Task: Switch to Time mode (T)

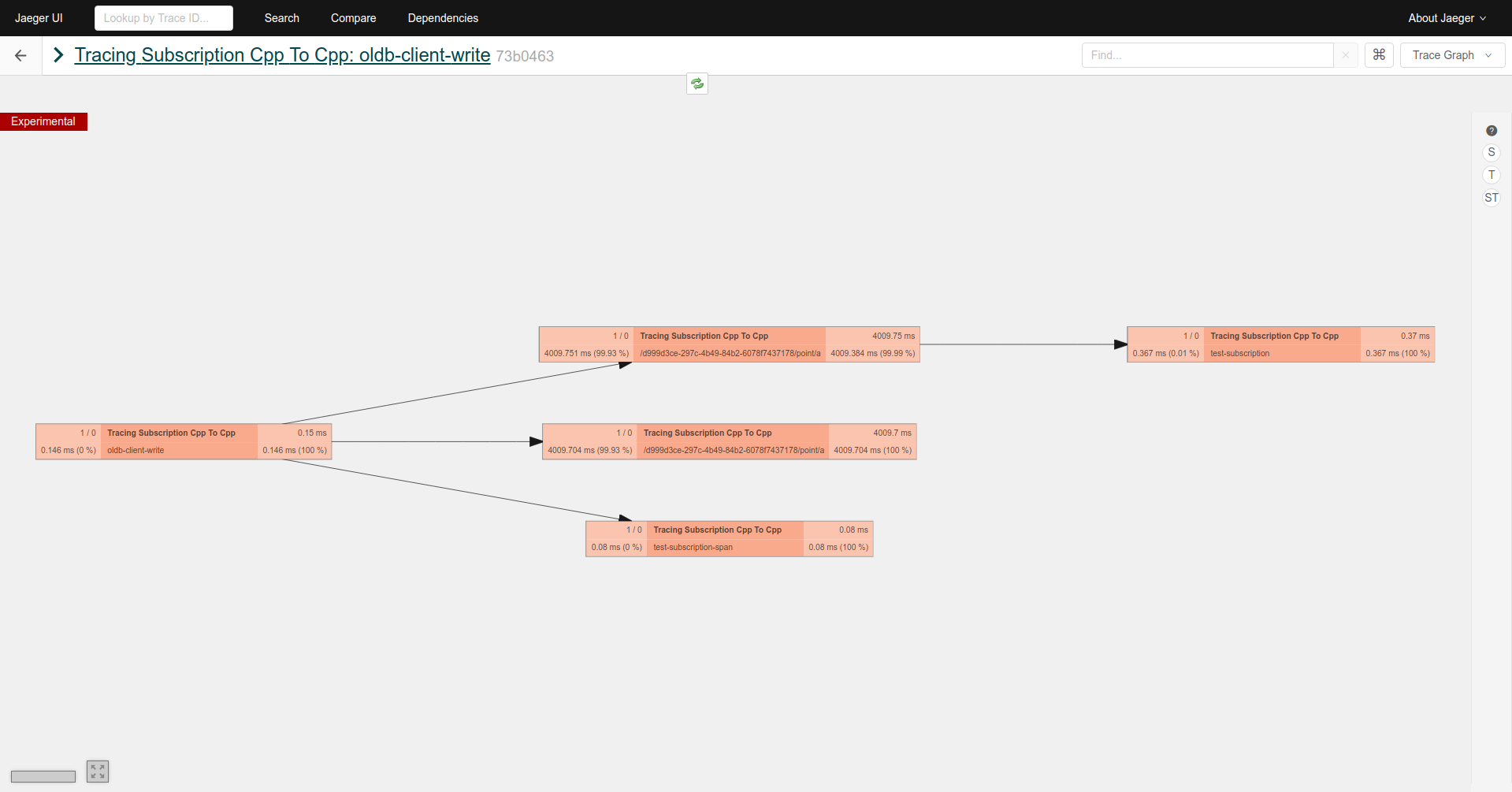Action: (1491, 175)
